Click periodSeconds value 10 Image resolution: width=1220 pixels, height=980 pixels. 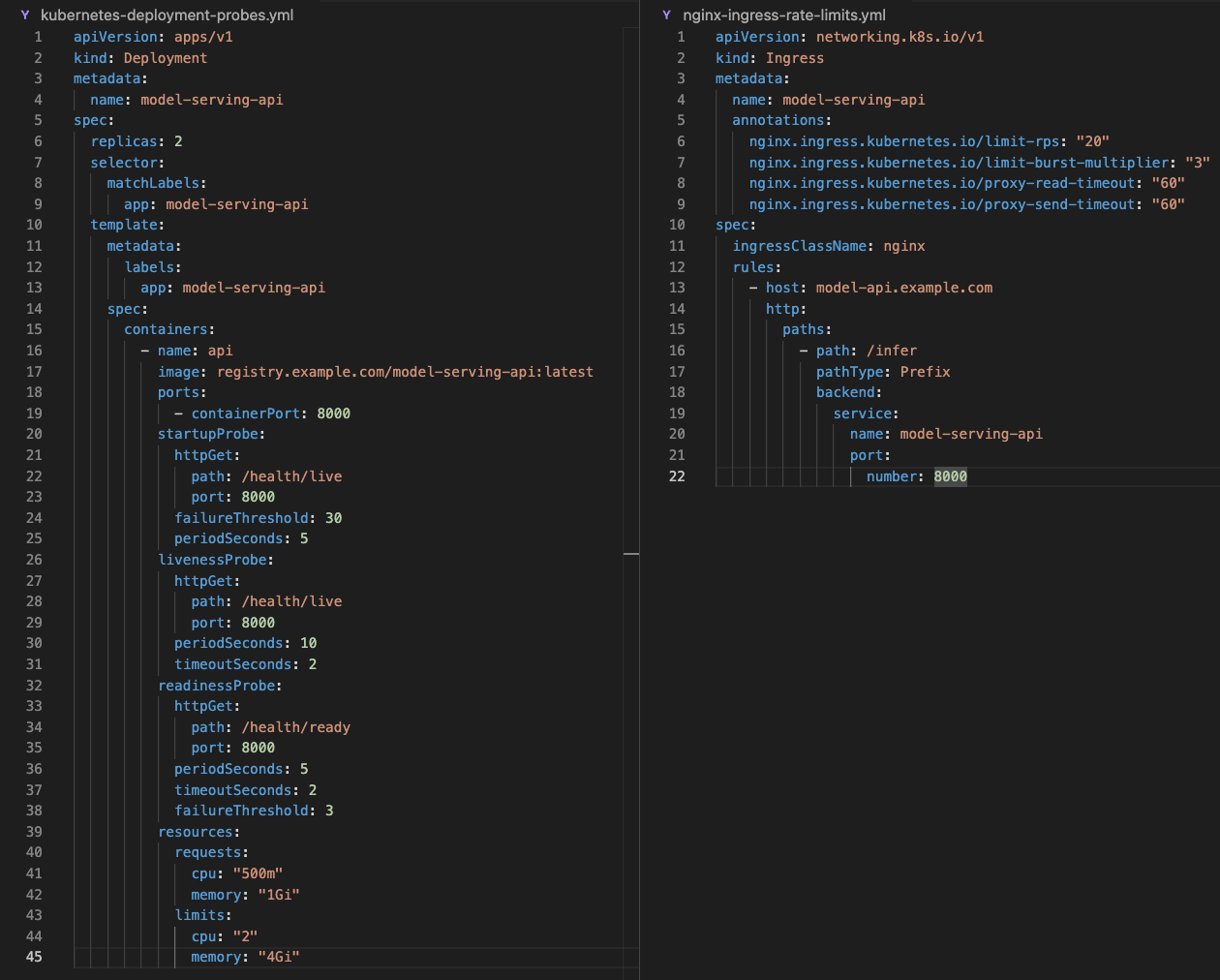(x=309, y=643)
